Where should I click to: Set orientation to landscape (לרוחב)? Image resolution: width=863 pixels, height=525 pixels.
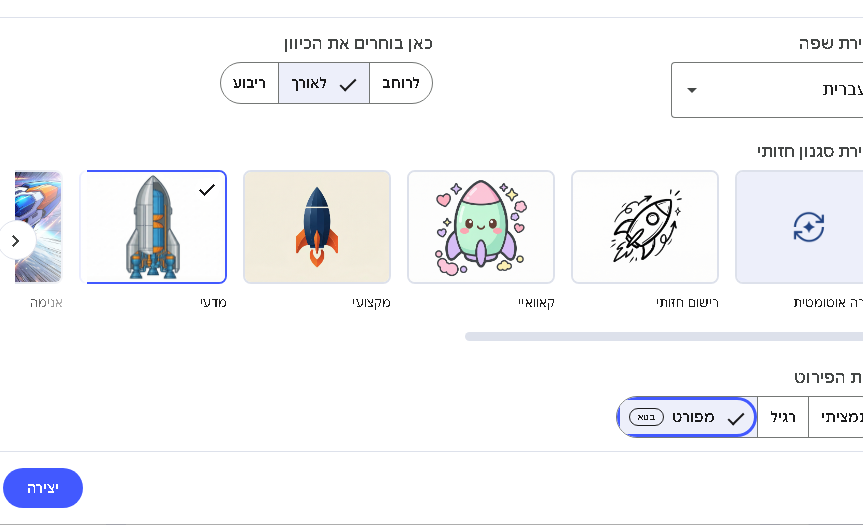pyautogui.click(x=401, y=83)
